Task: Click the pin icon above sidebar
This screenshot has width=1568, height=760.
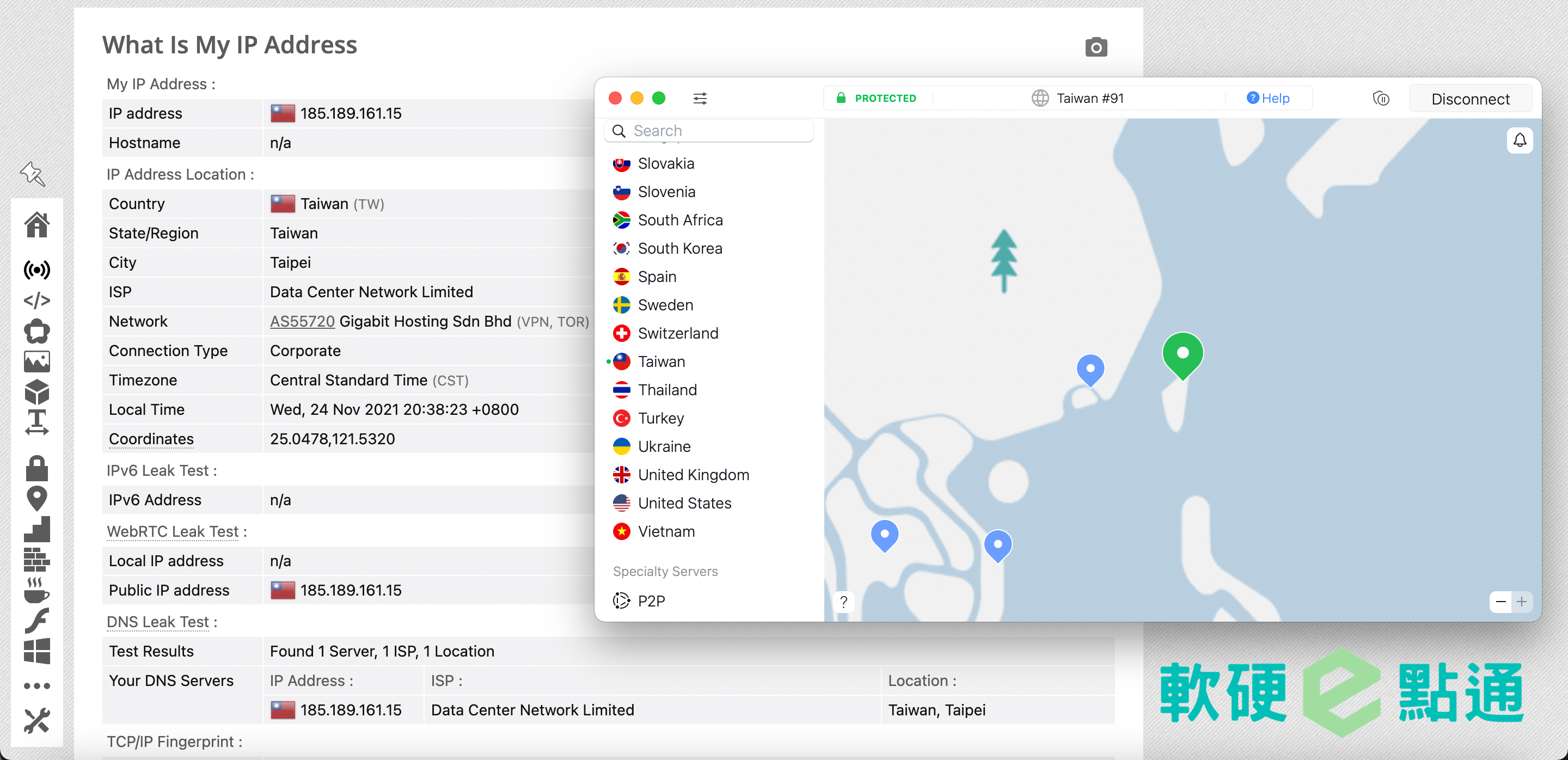Action: [x=32, y=174]
